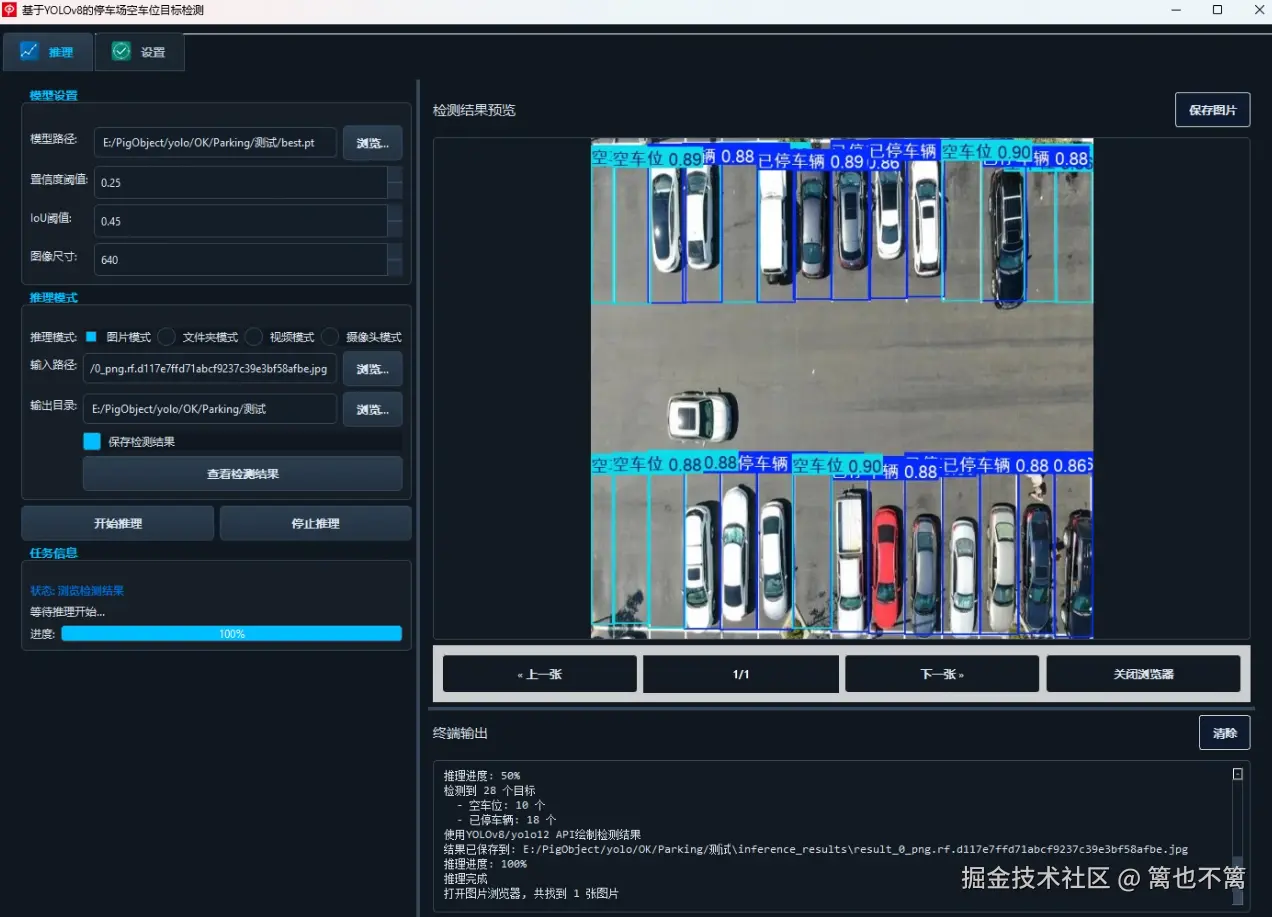1272x917 pixels.
Task: Click the 终端输出 heading
Action: click(x=460, y=733)
